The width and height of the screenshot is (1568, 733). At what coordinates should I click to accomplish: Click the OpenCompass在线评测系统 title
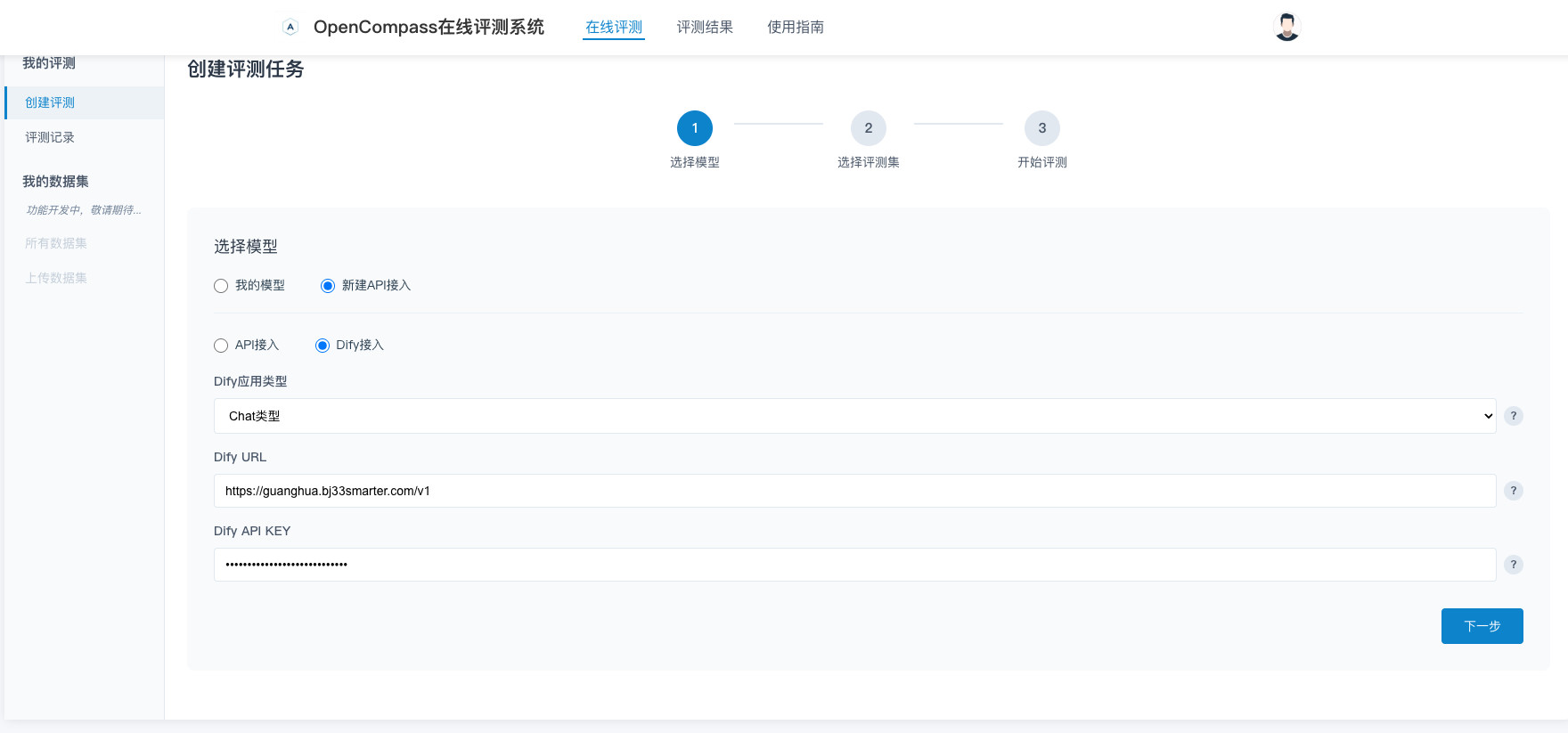pos(429,27)
